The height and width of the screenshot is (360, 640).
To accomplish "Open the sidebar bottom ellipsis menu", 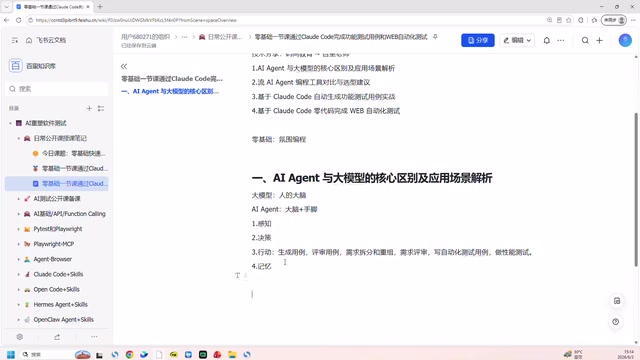I will coord(94,337).
